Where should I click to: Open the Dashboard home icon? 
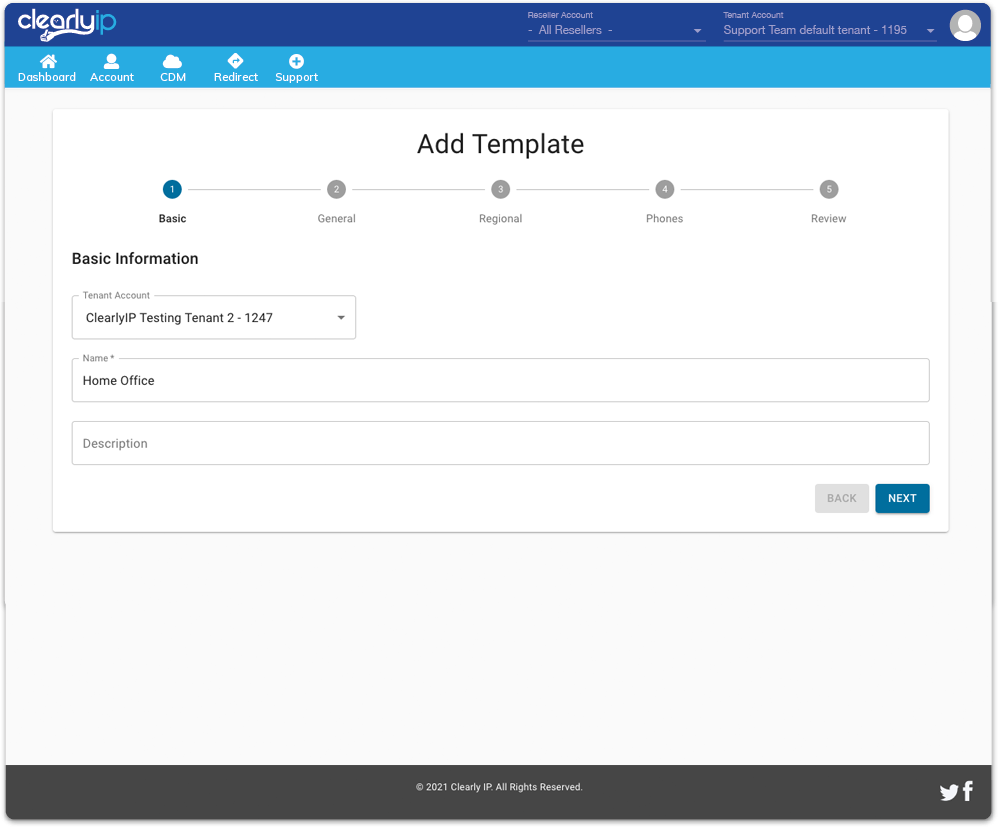47,62
